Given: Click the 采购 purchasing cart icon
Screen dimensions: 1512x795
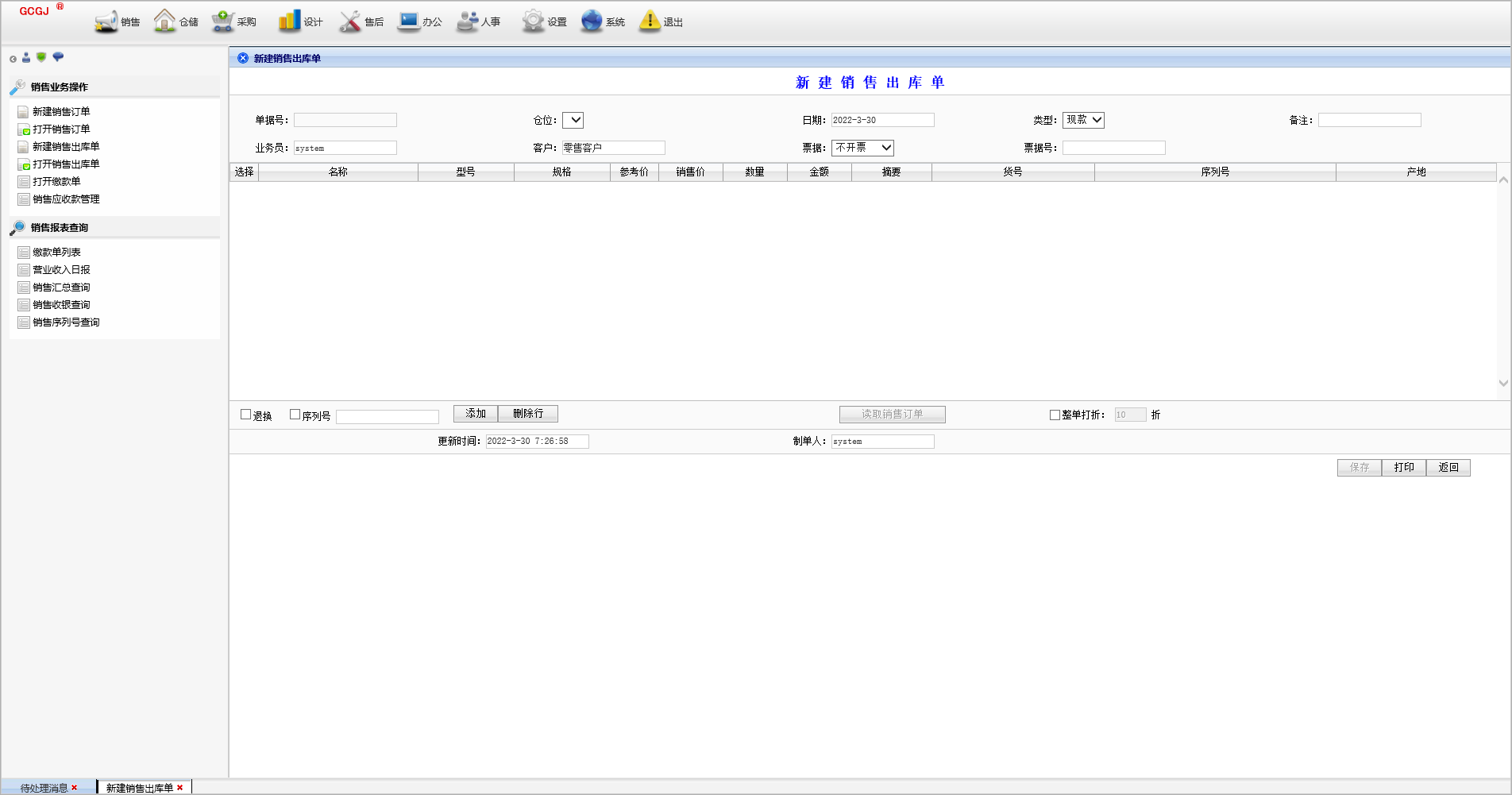Looking at the screenshot, I should (222, 21).
